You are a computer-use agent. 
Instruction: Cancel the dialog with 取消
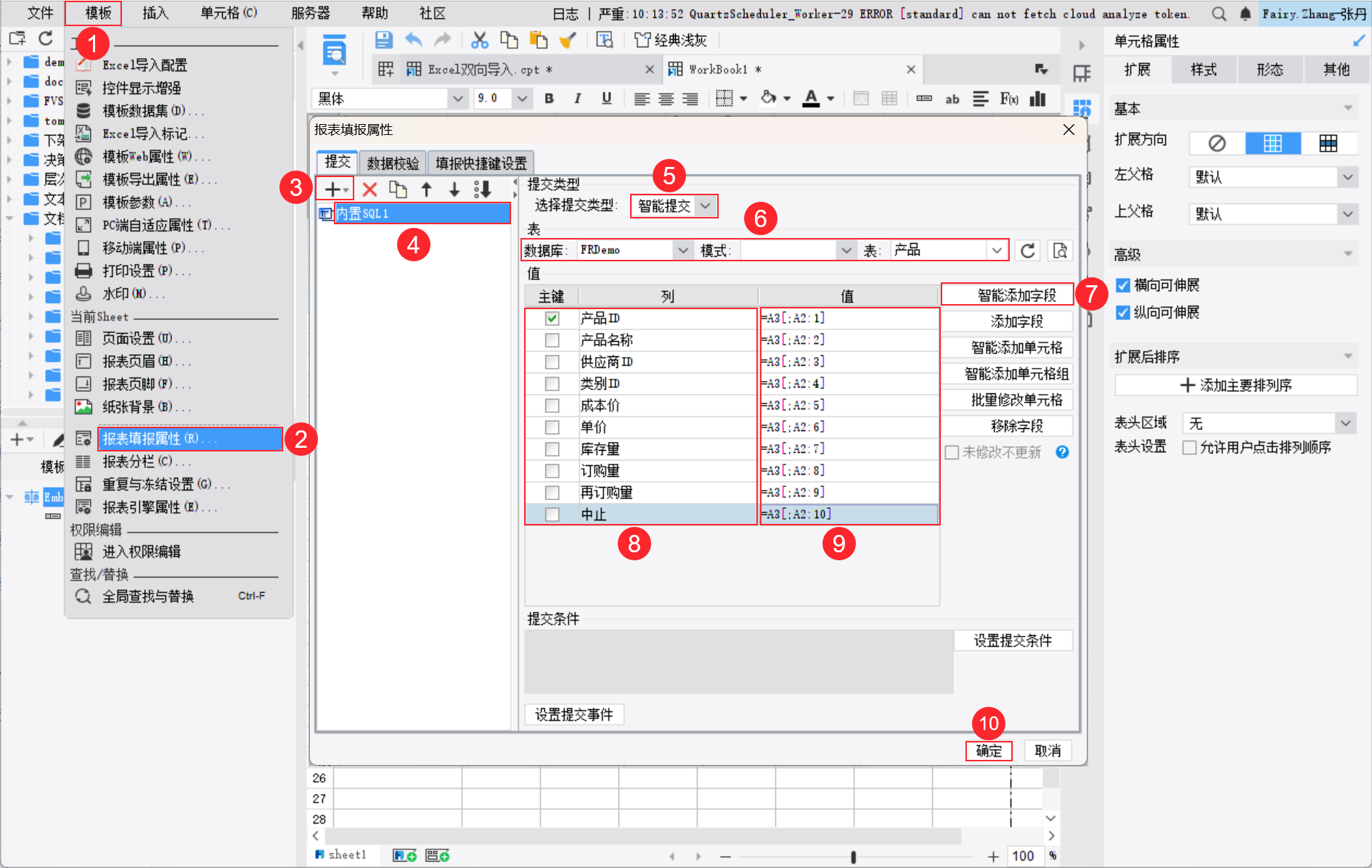(1048, 751)
